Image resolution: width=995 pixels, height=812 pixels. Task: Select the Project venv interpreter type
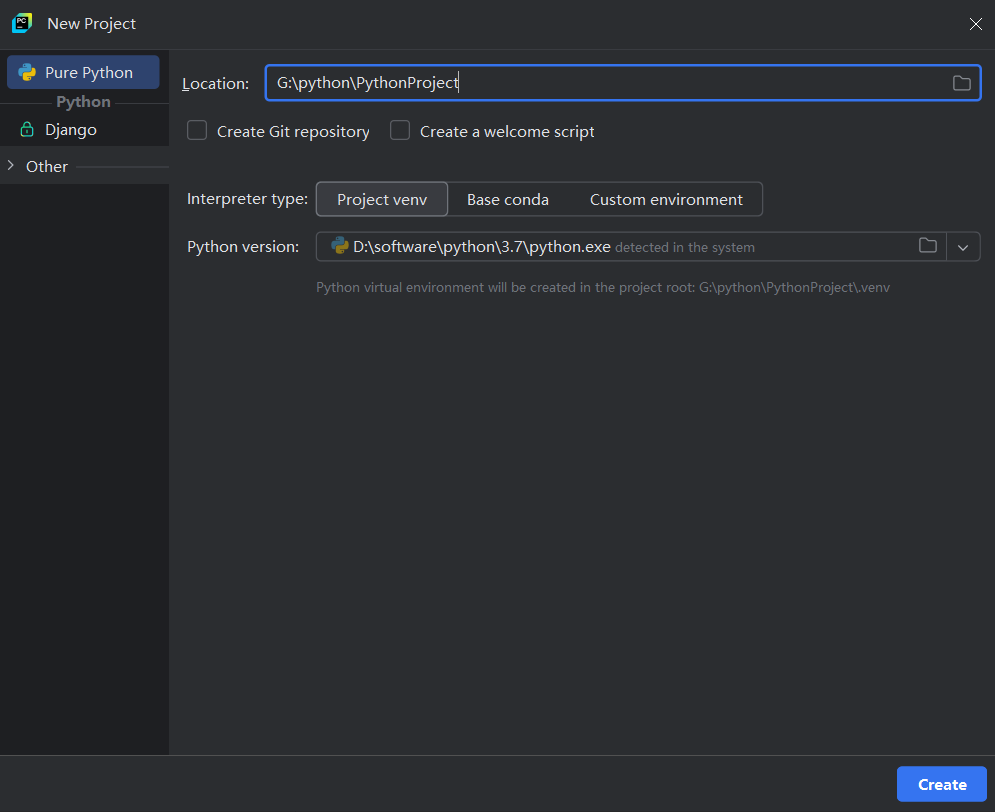[x=382, y=199]
